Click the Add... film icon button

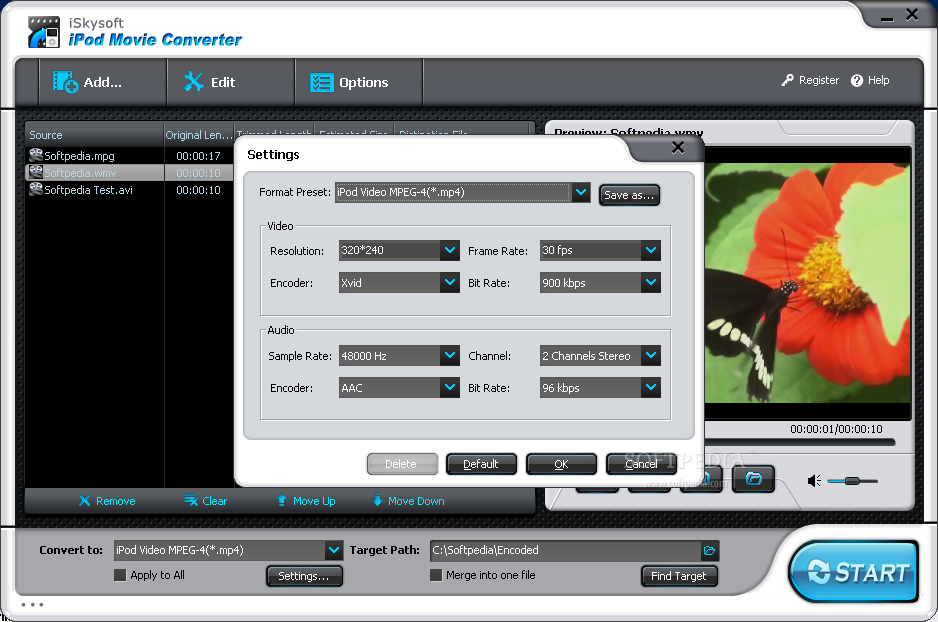tap(65, 82)
